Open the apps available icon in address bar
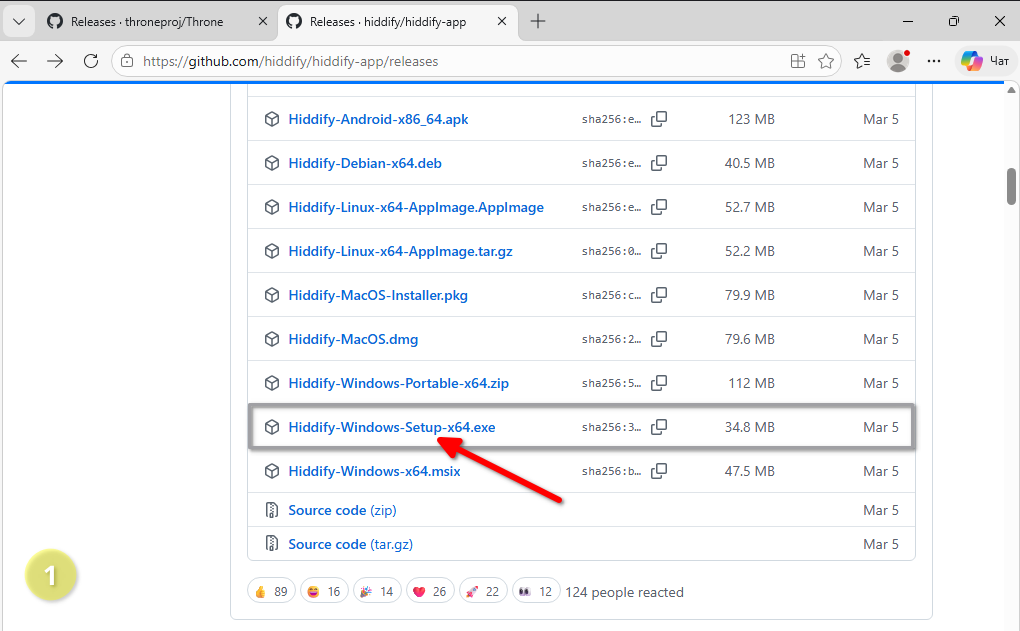 pos(798,61)
